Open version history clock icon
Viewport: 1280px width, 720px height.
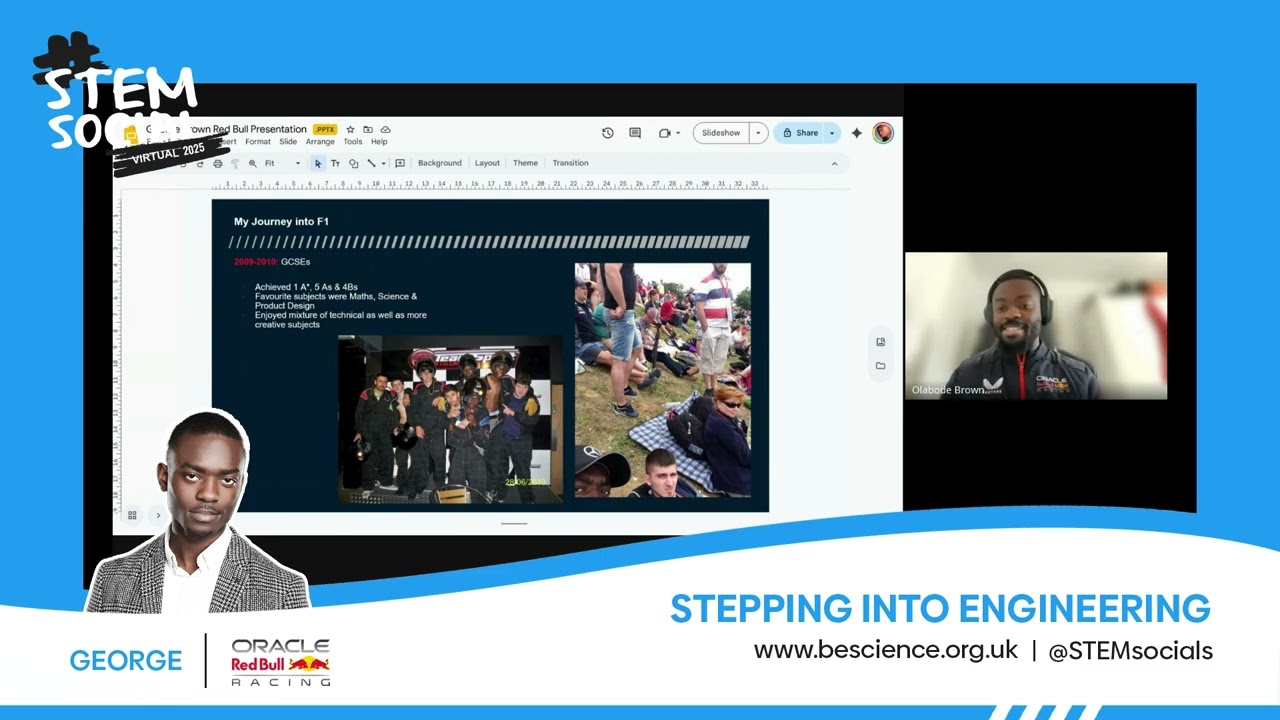pyautogui.click(x=607, y=133)
